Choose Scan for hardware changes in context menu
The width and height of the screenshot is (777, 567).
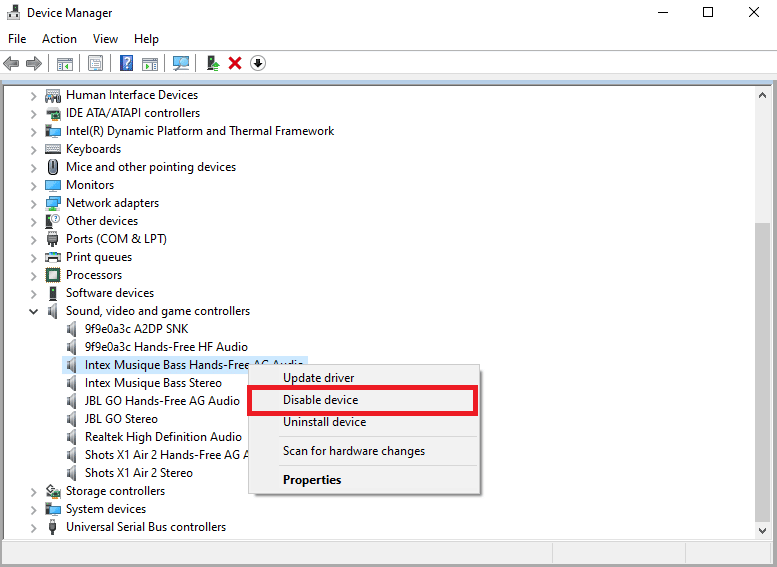(364, 451)
